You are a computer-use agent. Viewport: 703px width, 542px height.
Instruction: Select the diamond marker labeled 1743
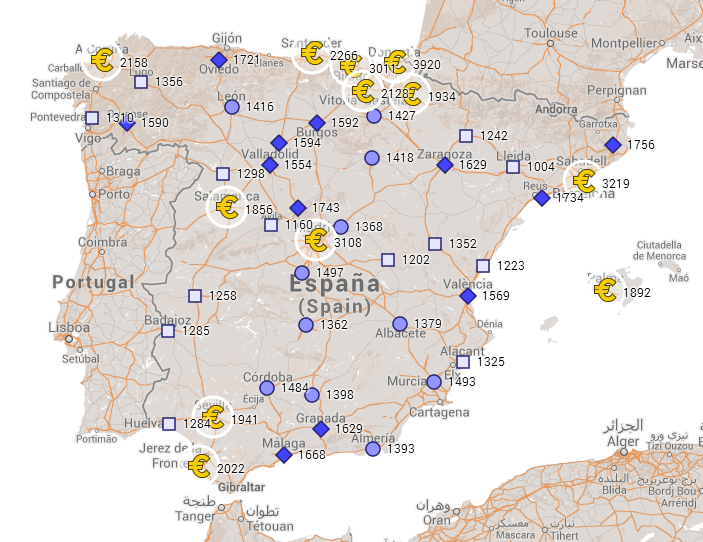click(x=298, y=208)
